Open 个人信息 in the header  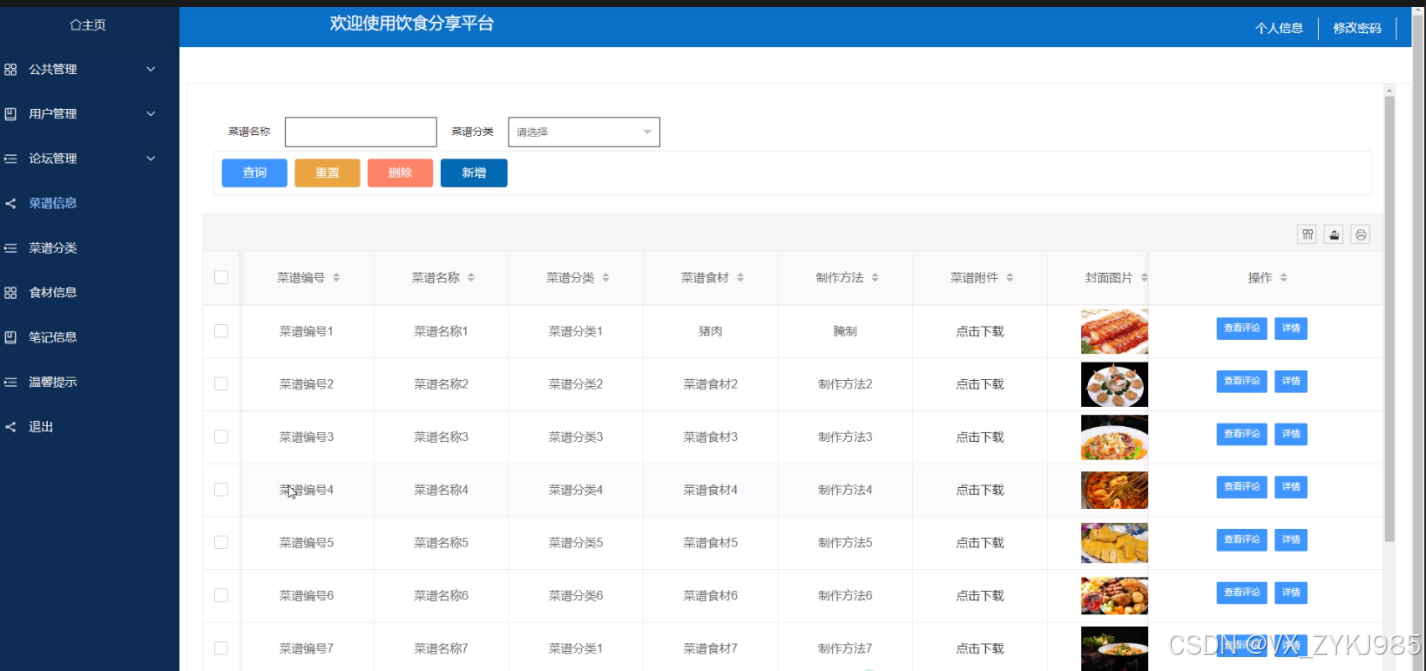(x=1279, y=28)
